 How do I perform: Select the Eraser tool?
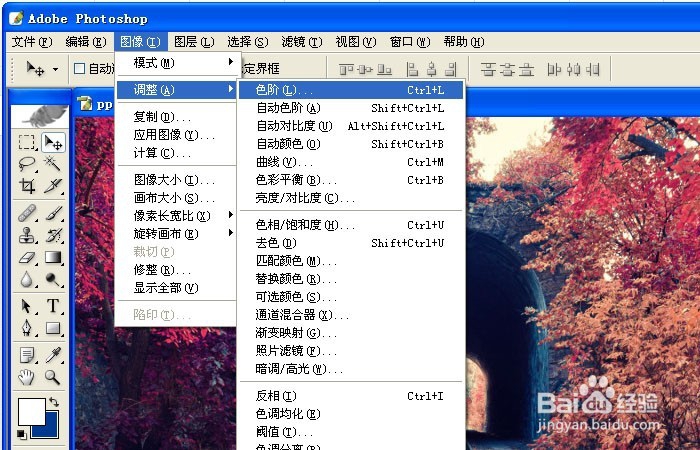27,257
